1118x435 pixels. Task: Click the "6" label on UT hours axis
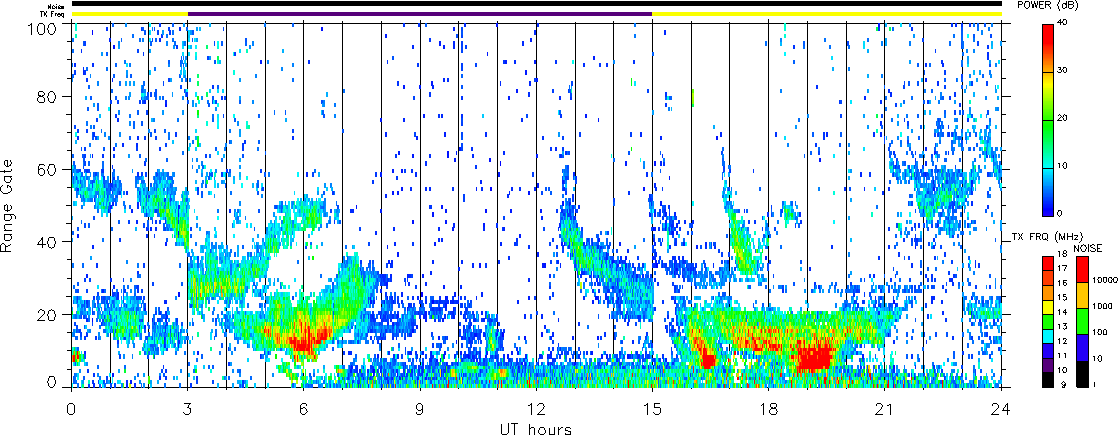coord(304,409)
